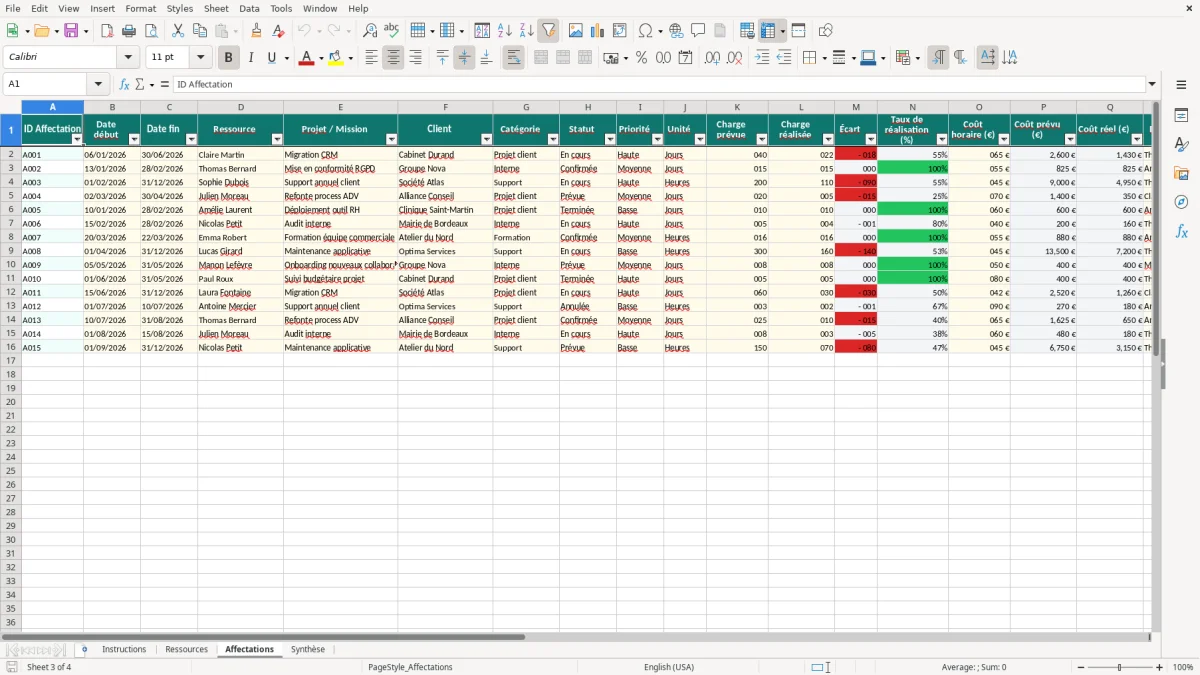The height and width of the screenshot is (675, 1200).
Task: Open filter dropdown on Statut column
Action: (x=610, y=140)
